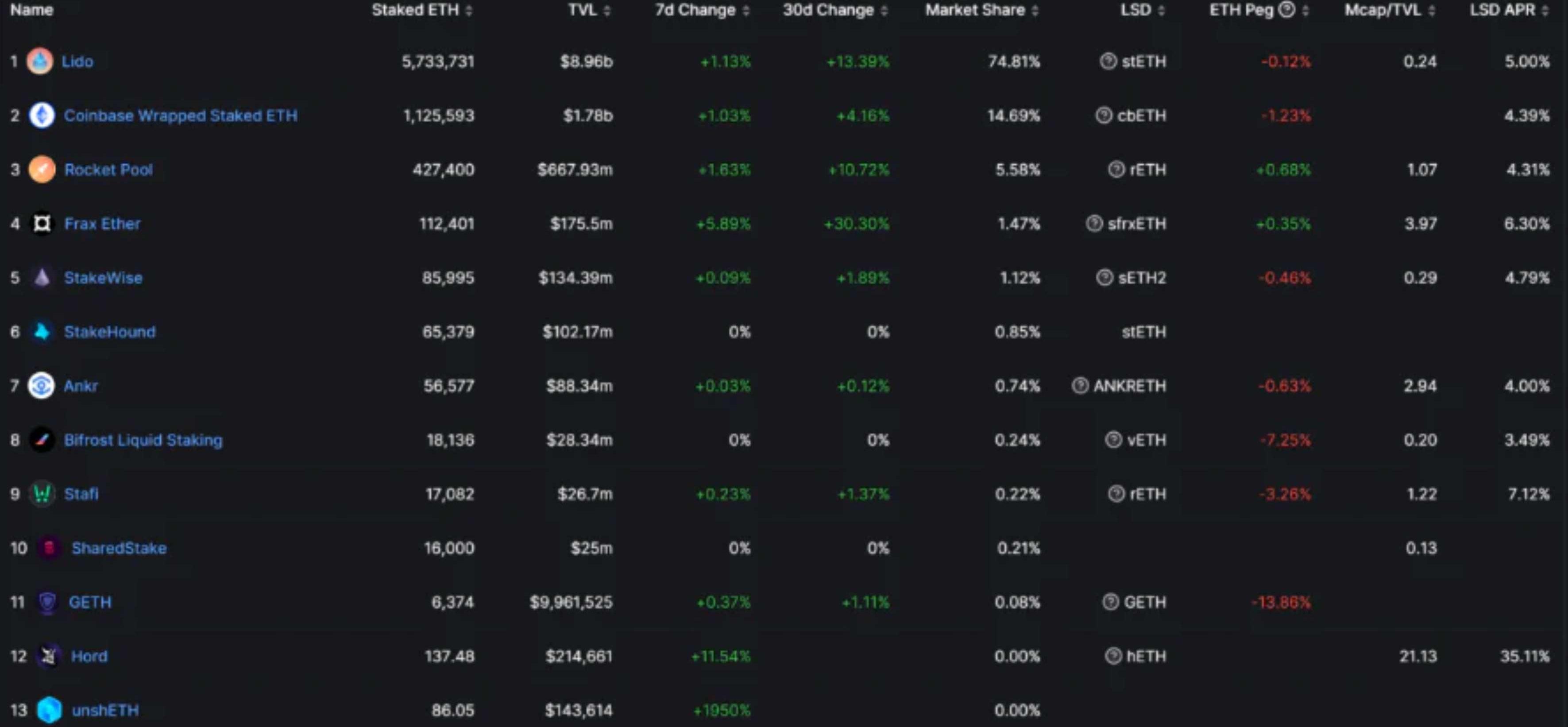Click the Lido protocol logo icon
Viewport: 1568px width, 727px height.
tap(39, 62)
